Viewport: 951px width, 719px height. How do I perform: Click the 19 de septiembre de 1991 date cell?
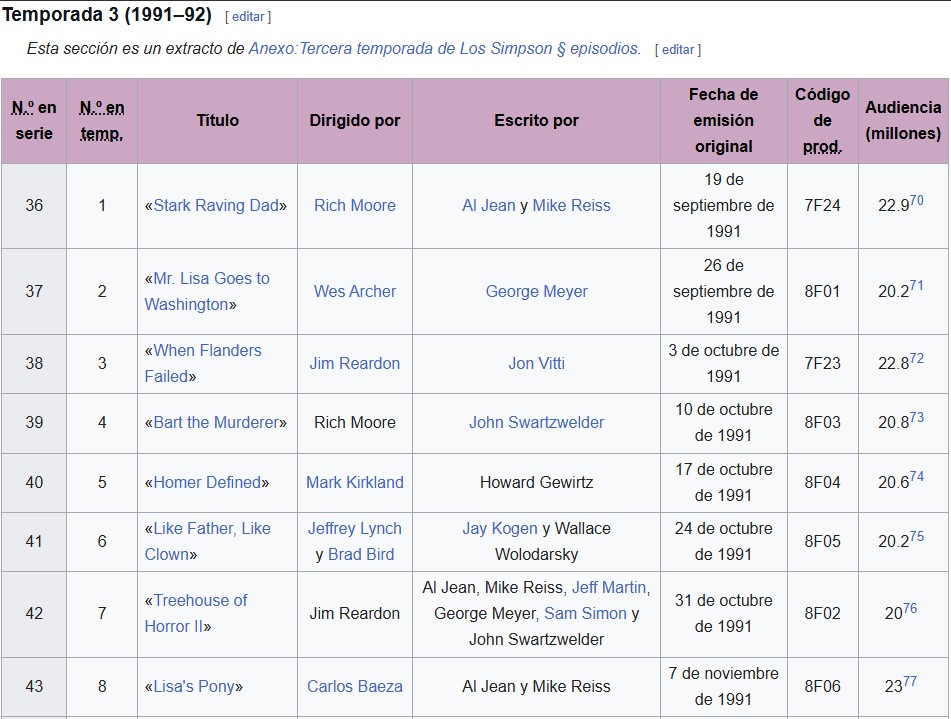coord(724,206)
